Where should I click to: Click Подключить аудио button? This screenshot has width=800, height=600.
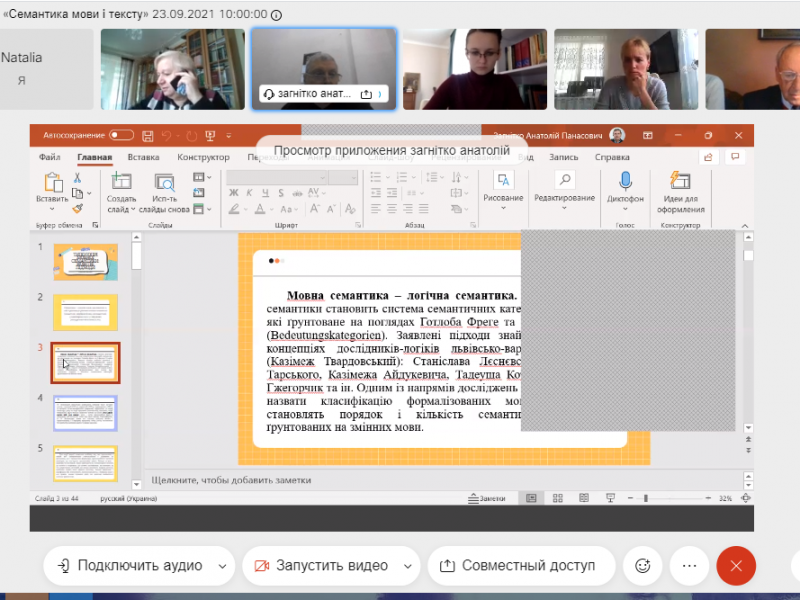(x=130, y=566)
